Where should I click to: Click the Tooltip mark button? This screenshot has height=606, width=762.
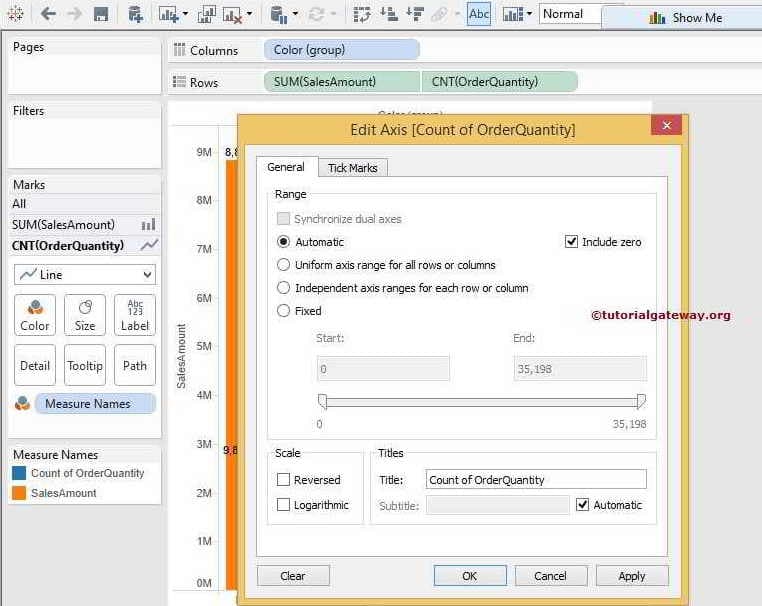[85, 365]
